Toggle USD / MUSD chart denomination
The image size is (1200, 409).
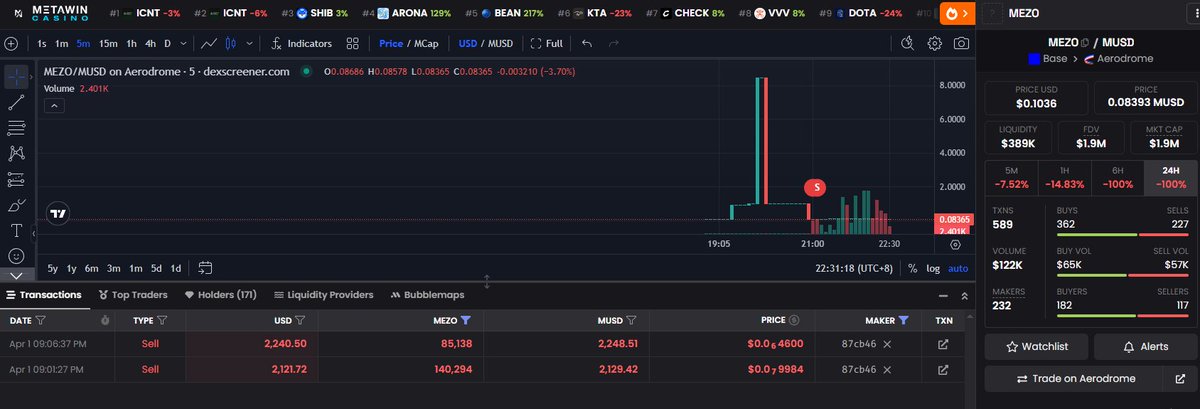(485, 44)
